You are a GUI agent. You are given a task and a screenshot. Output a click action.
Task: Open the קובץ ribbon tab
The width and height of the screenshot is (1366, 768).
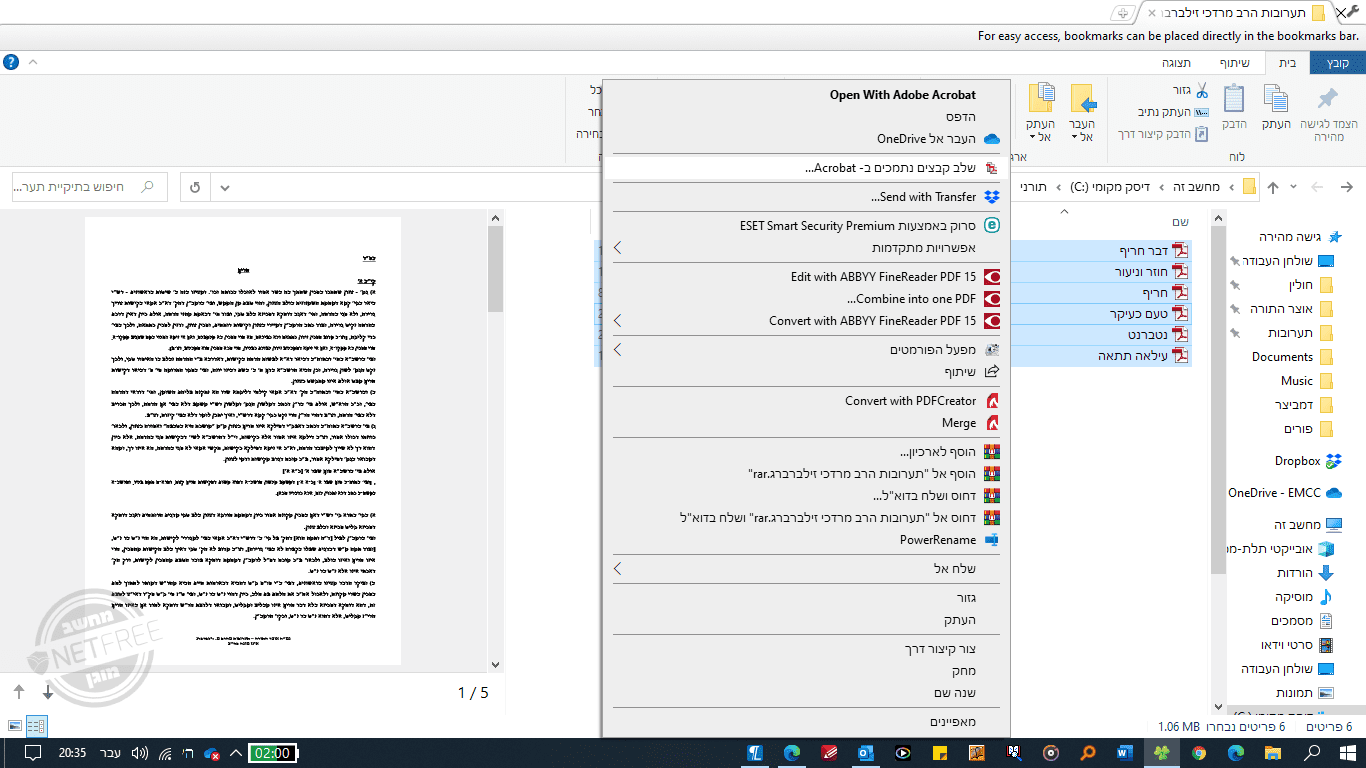click(1337, 62)
